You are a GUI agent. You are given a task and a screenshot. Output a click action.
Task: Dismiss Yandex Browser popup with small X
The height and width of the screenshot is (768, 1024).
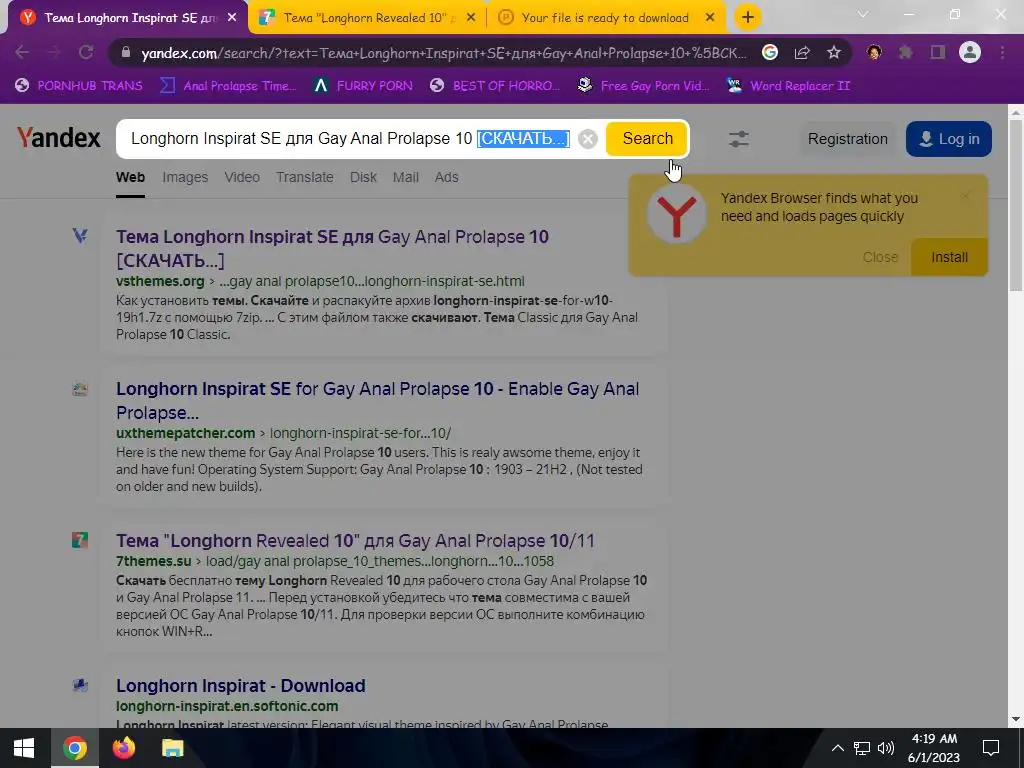pyautogui.click(x=966, y=196)
